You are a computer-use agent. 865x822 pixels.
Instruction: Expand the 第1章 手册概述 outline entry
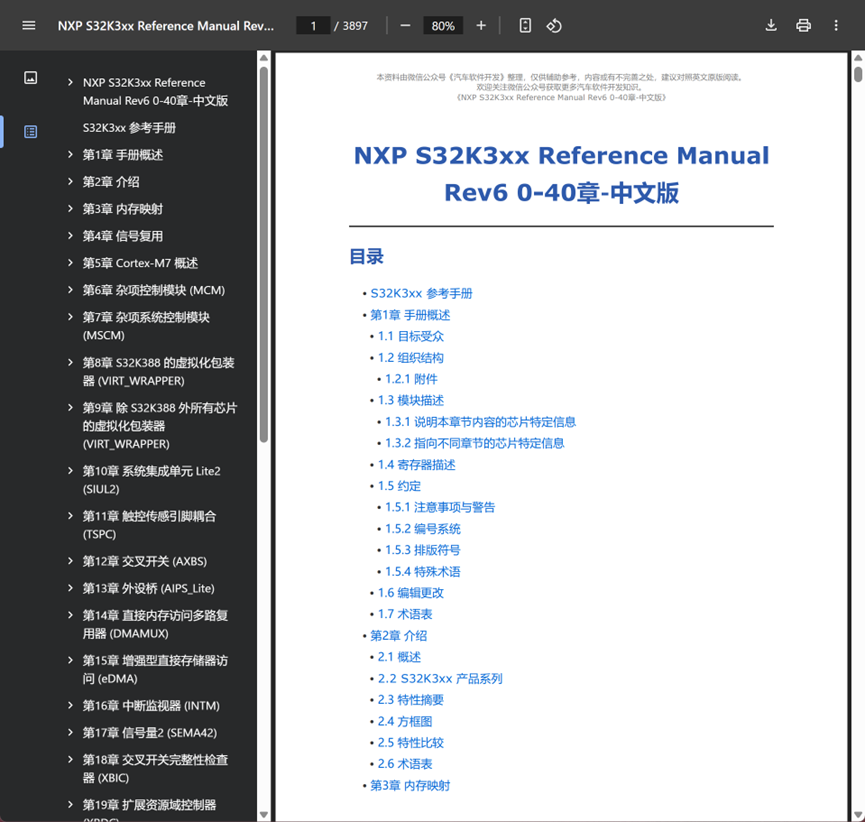coord(70,154)
